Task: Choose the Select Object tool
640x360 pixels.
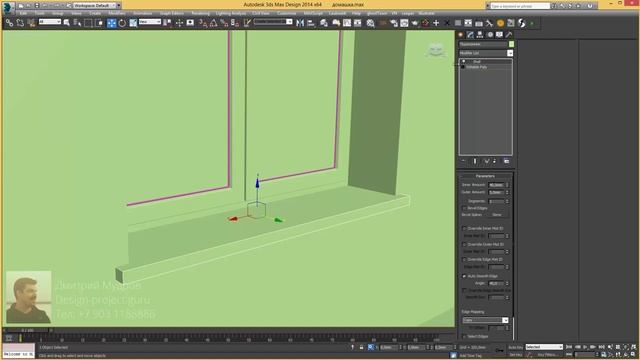Action: pos(67,23)
